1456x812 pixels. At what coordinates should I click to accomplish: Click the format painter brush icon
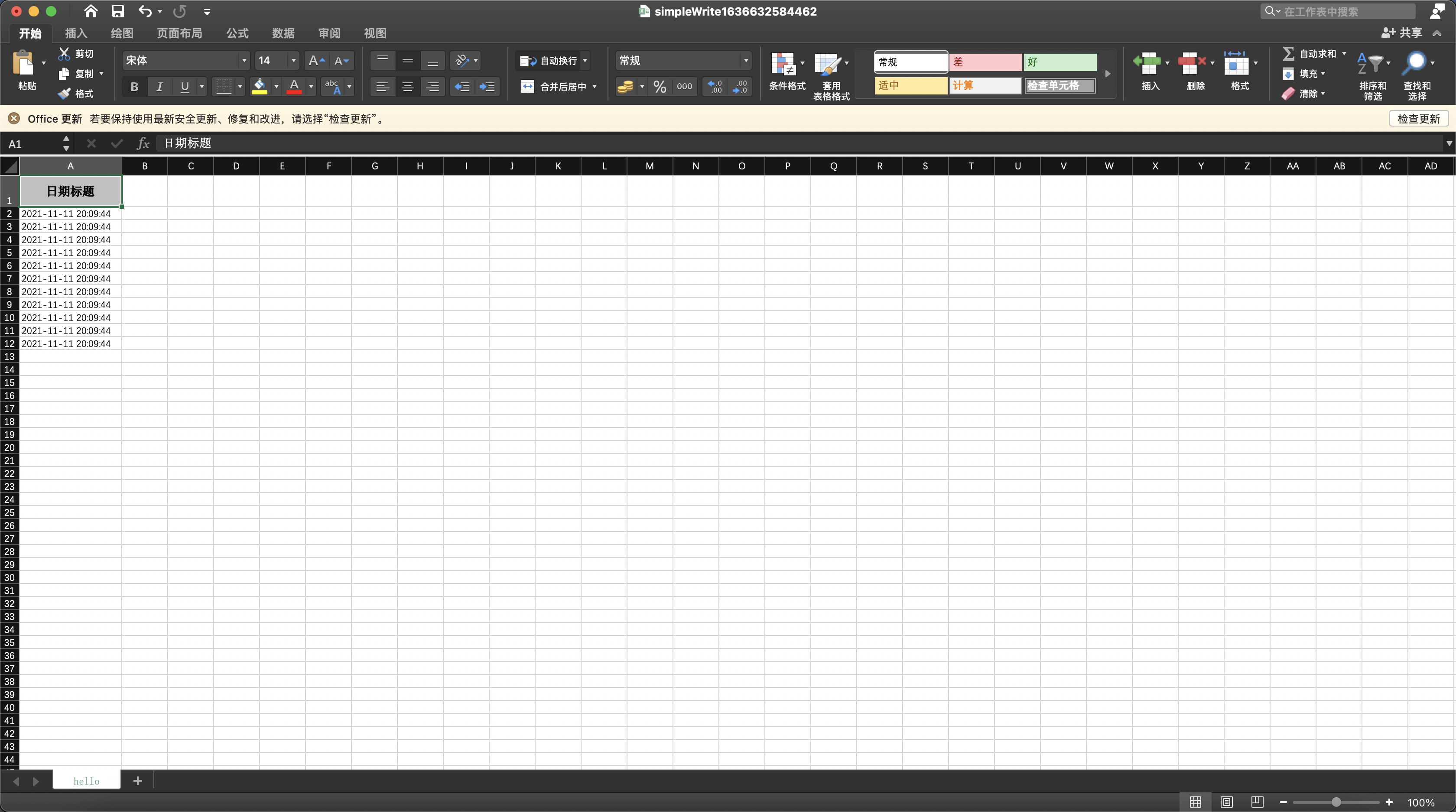tap(65, 94)
